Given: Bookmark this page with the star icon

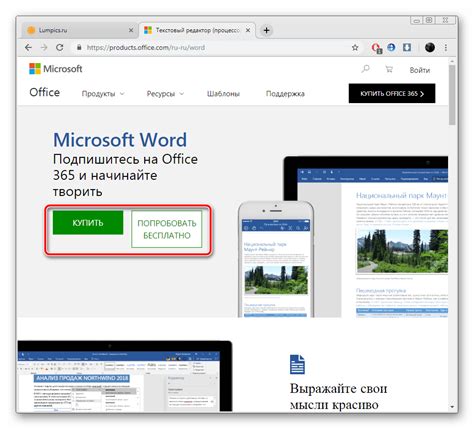Looking at the screenshot, I should tap(355, 48).
